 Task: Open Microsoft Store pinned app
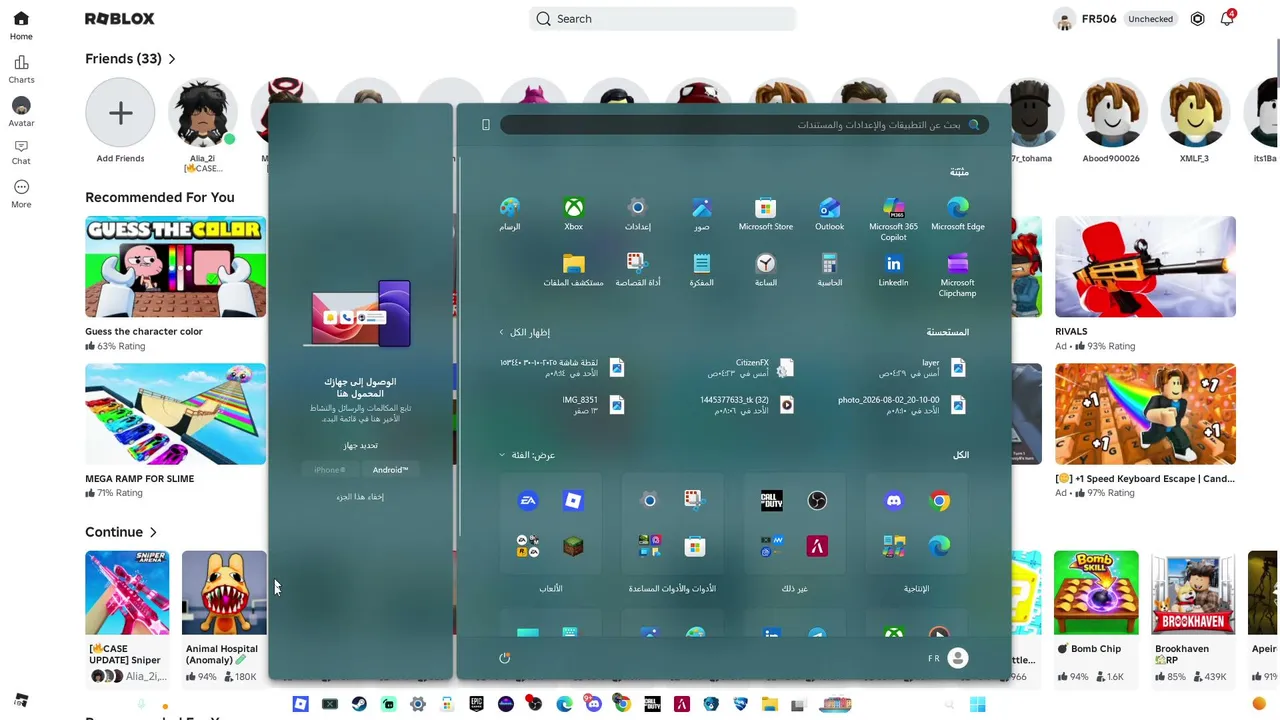coord(765,214)
